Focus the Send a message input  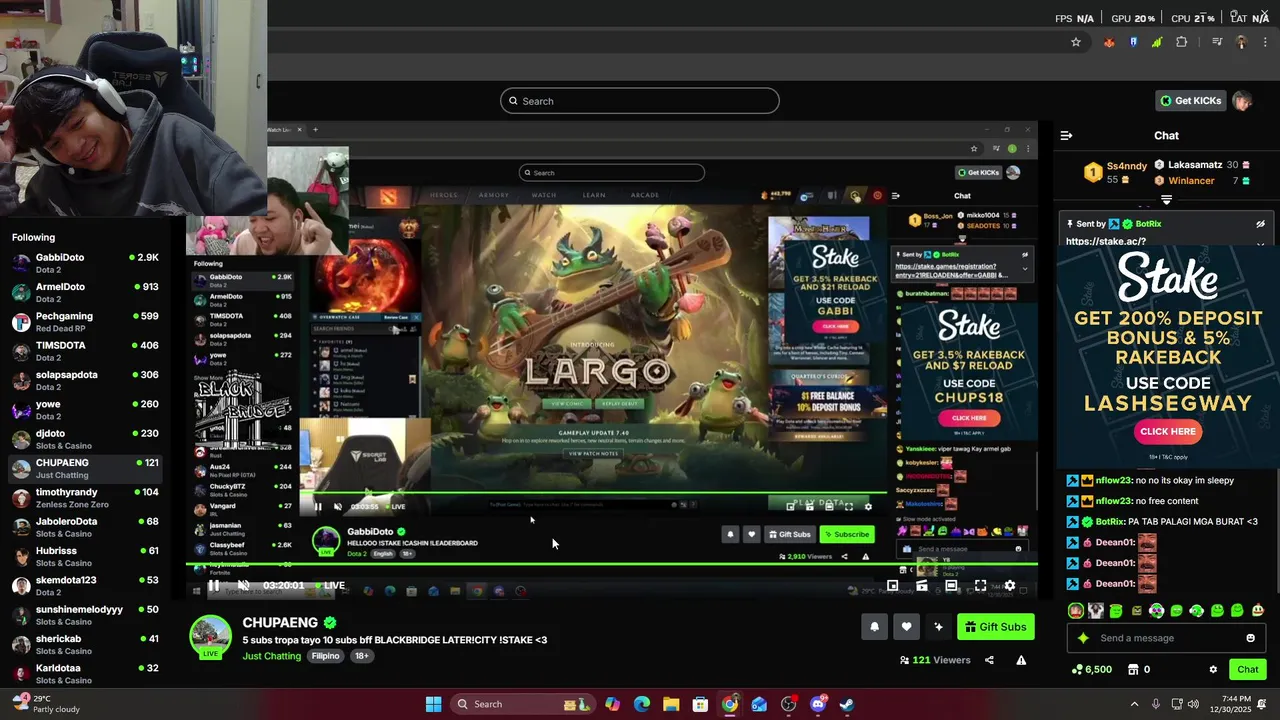coord(1168,638)
